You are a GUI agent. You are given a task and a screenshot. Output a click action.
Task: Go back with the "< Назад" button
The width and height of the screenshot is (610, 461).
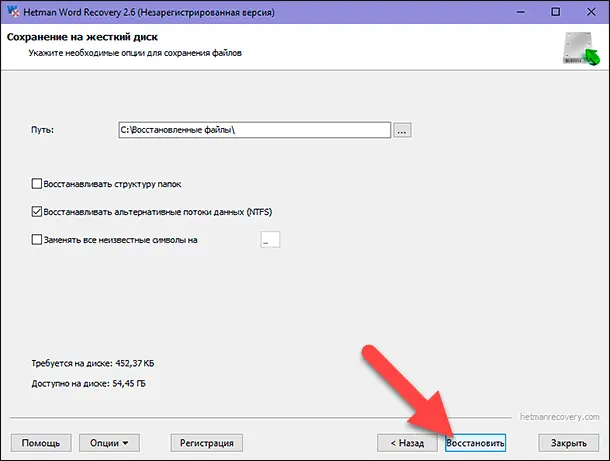coord(407,442)
